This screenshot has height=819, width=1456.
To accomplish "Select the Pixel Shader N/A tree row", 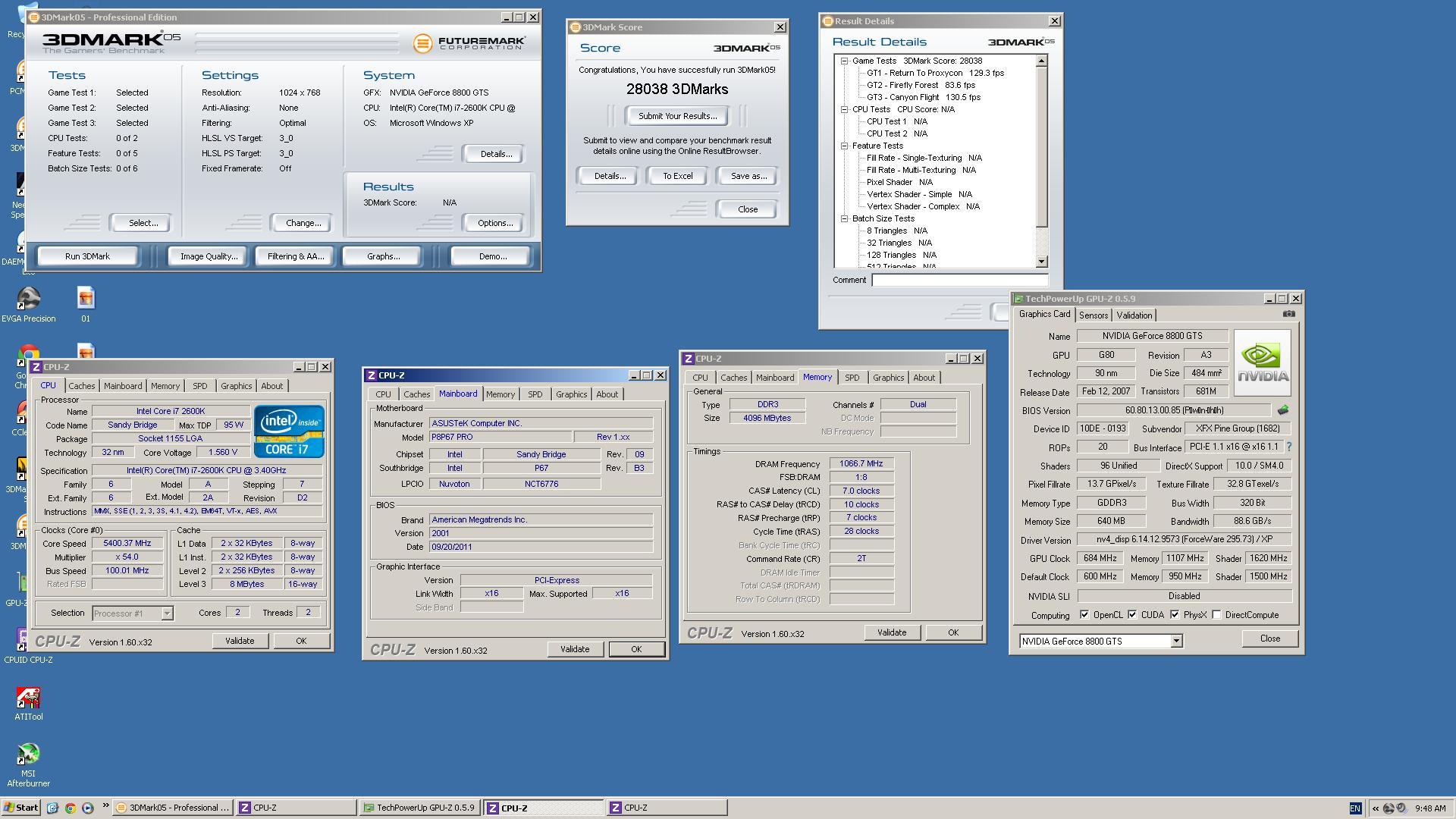I will 899,182.
